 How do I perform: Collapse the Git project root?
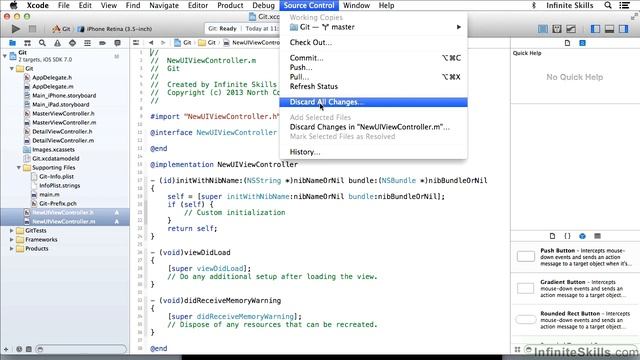click(5, 56)
